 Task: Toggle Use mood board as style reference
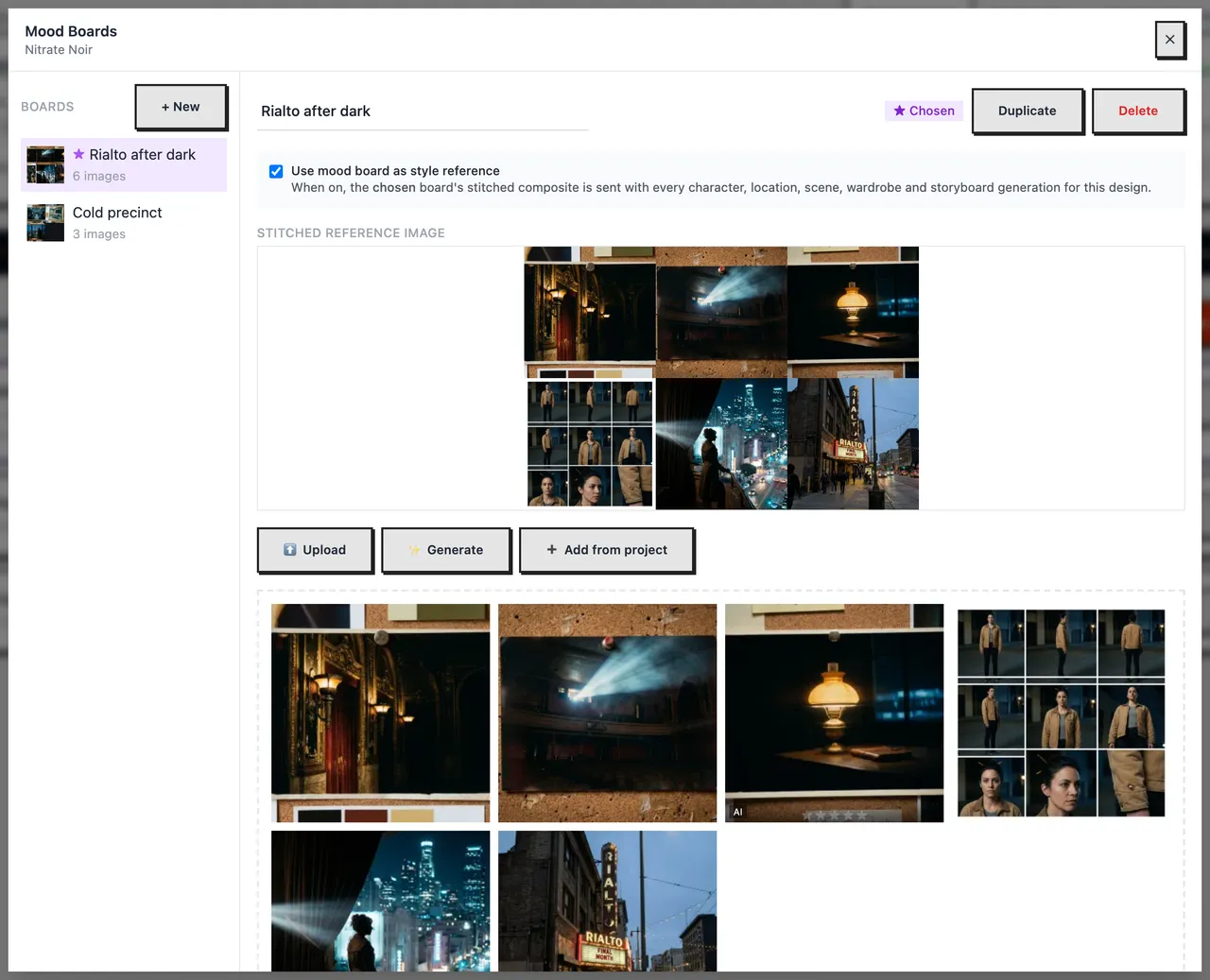[x=276, y=171]
